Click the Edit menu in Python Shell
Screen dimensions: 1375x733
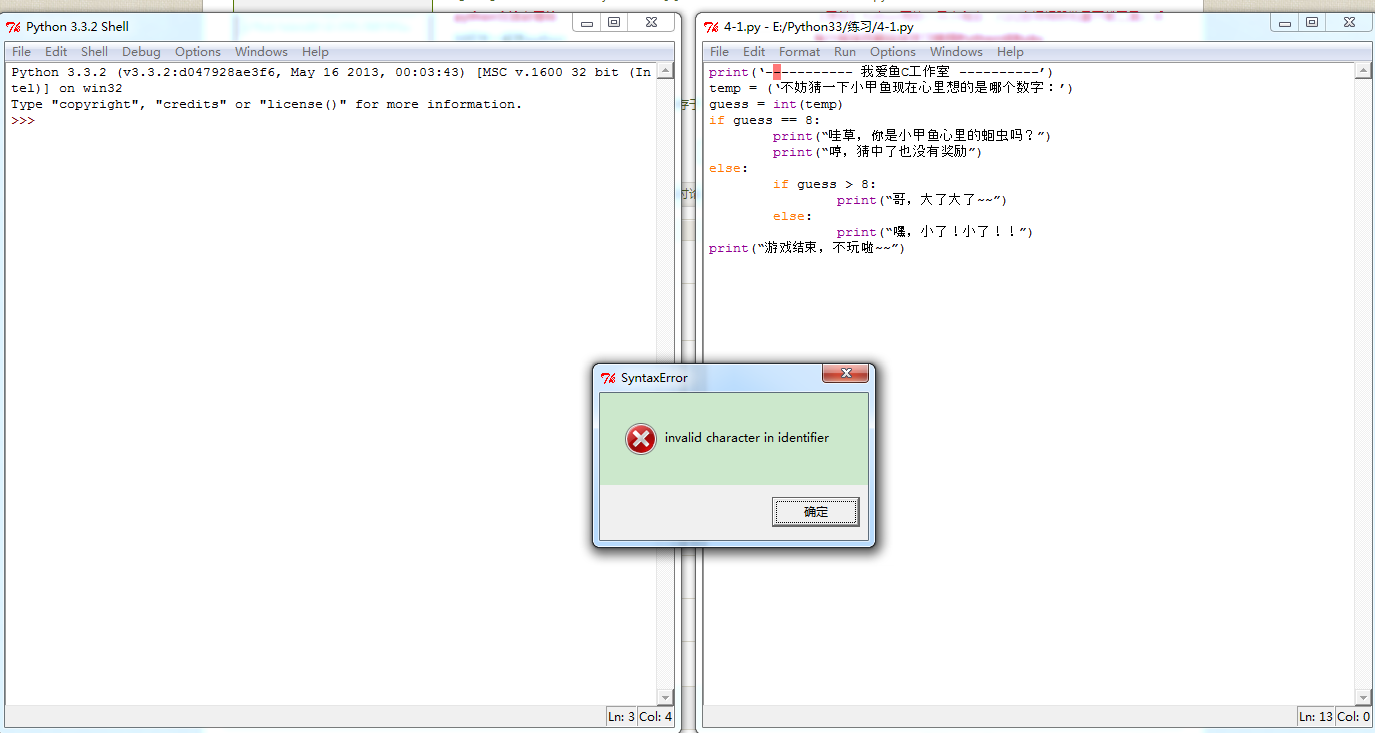click(x=55, y=51)
